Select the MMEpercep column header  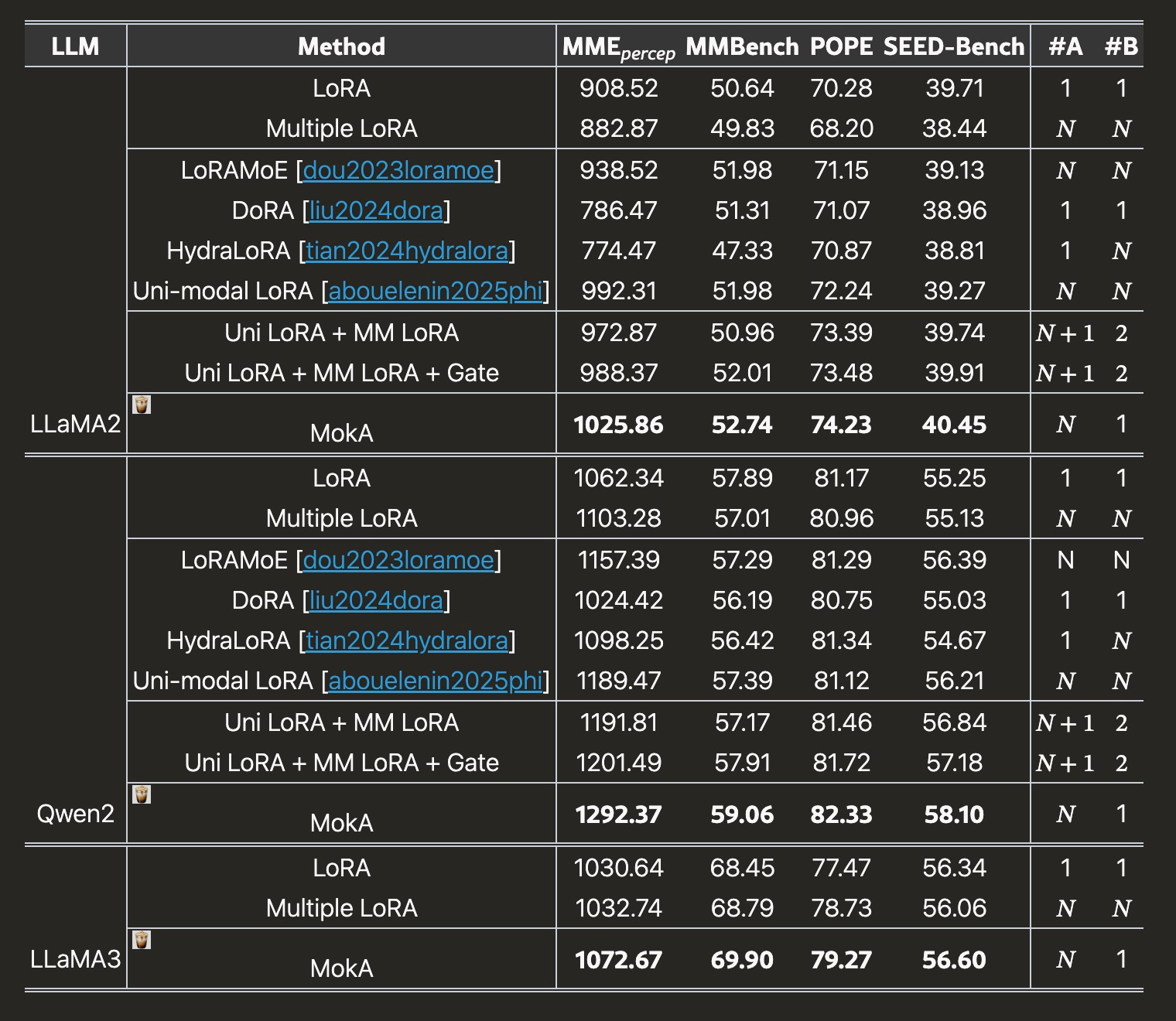tap(618, 48)
